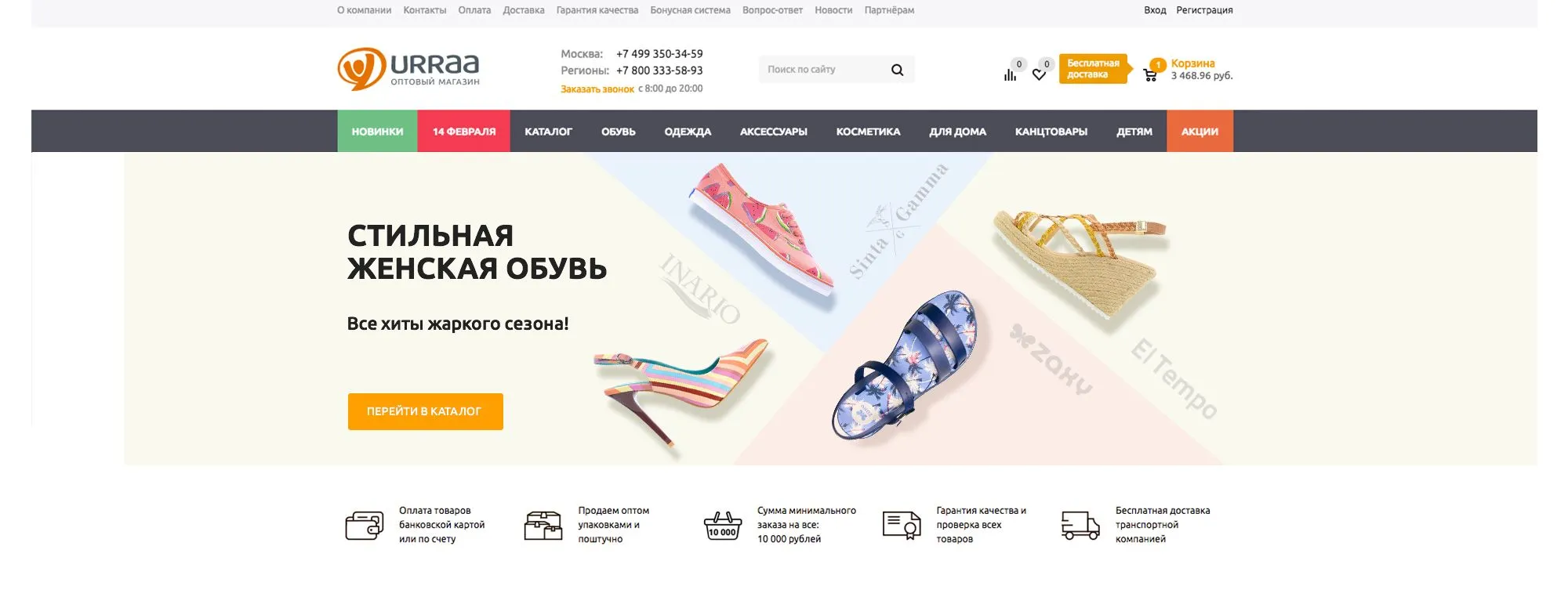Click the shopping cart icon

click(1150, 75)
